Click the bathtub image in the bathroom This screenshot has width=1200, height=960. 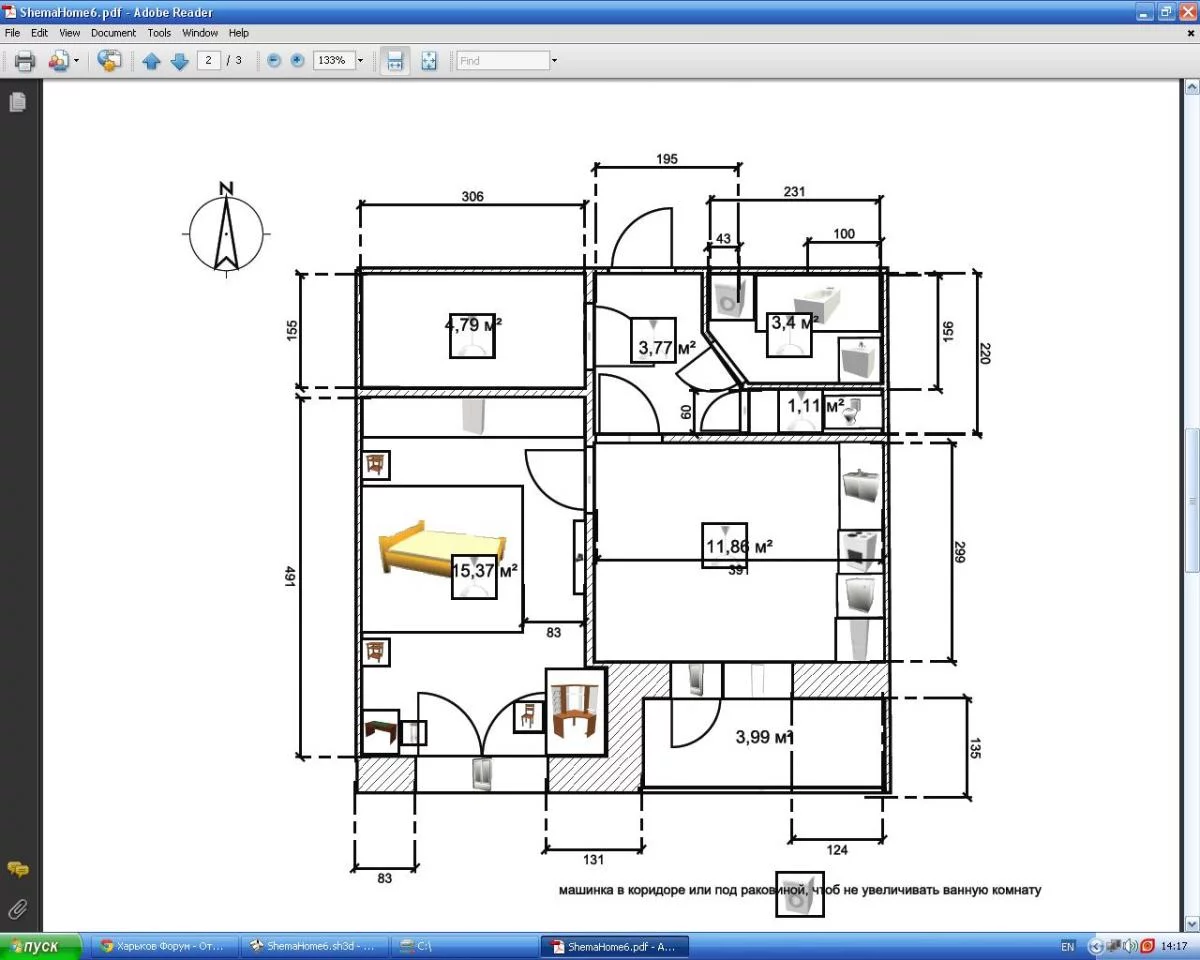[x=817, y=302]
